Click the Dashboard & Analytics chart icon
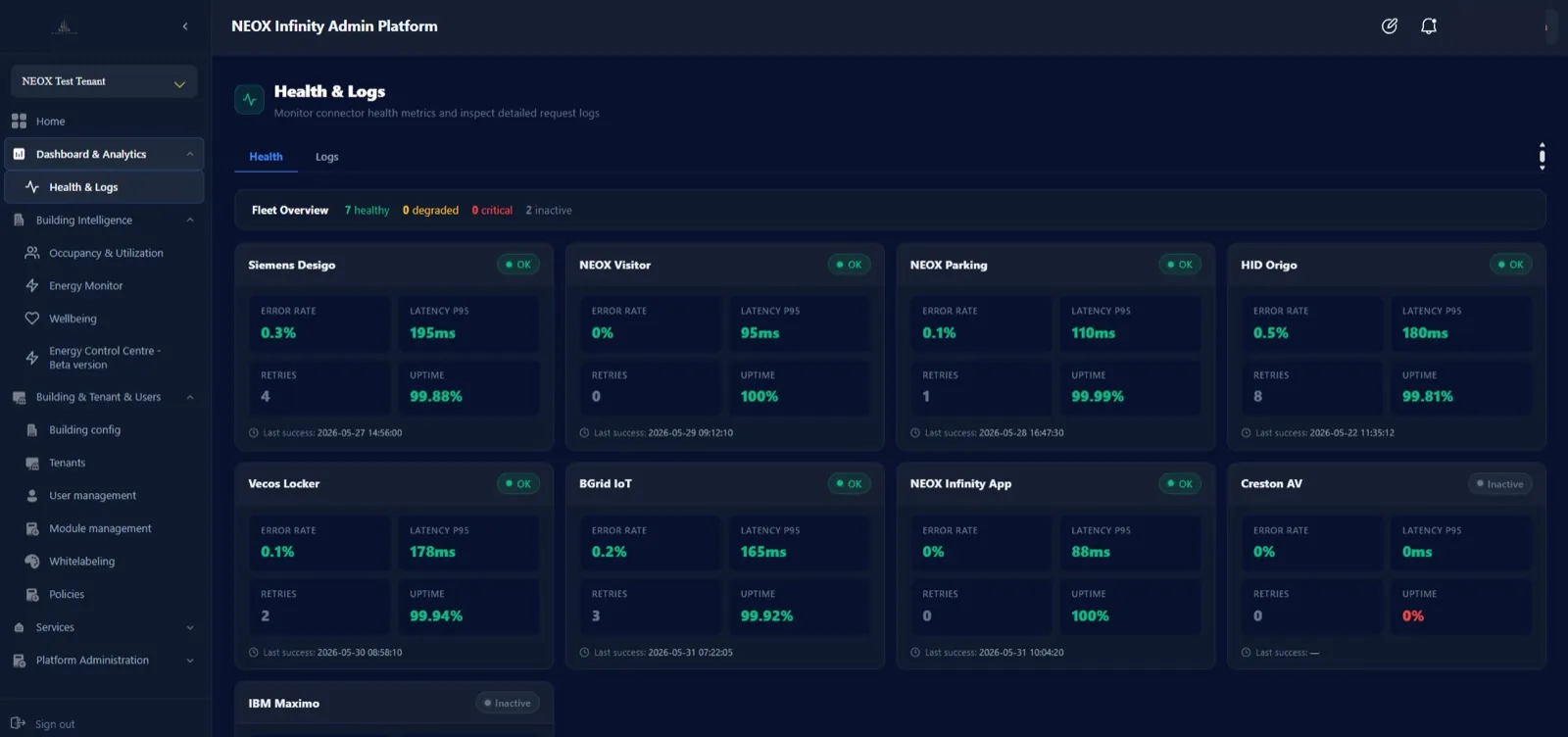This screenshot has width=1568, height=737. click(19, 154)
